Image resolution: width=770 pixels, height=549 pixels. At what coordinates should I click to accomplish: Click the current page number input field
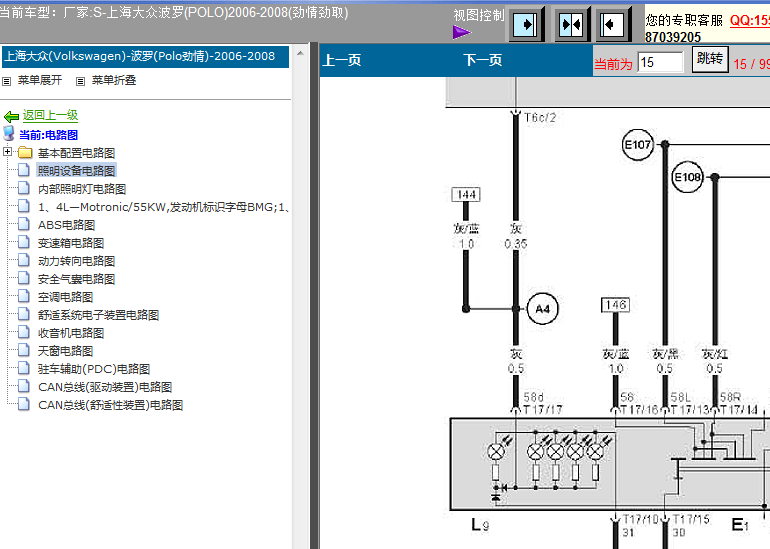tap(660, 62)
